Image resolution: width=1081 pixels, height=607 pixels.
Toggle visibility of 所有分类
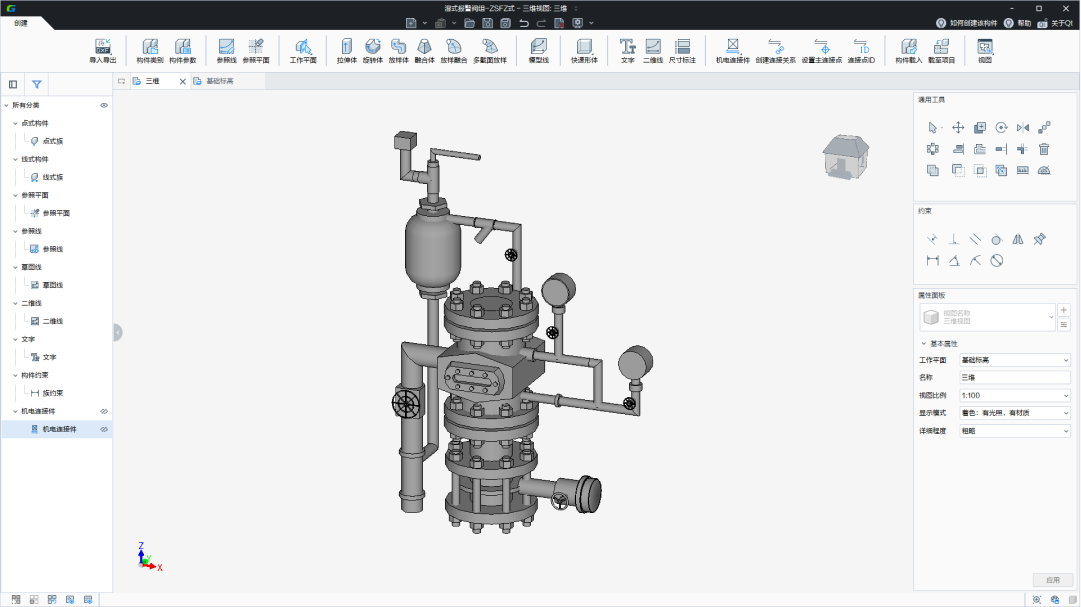104,105
